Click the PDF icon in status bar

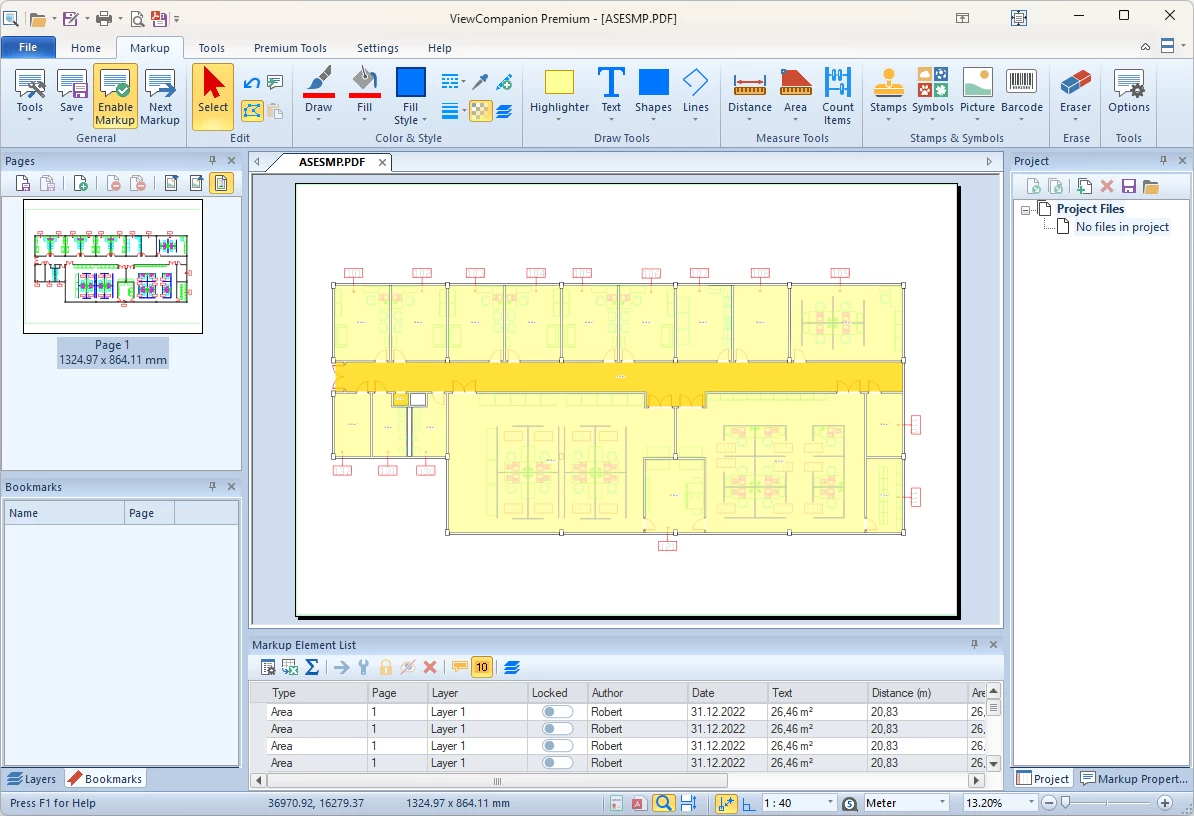pyautogui.click(x=639, y=803)
